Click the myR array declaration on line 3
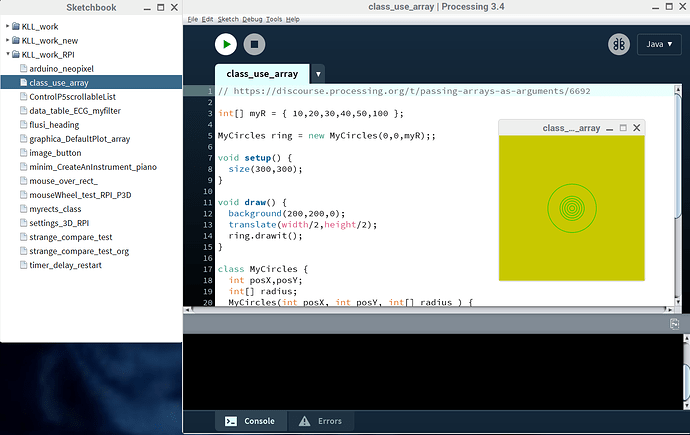The image size is (690, 435). [310, 113]
